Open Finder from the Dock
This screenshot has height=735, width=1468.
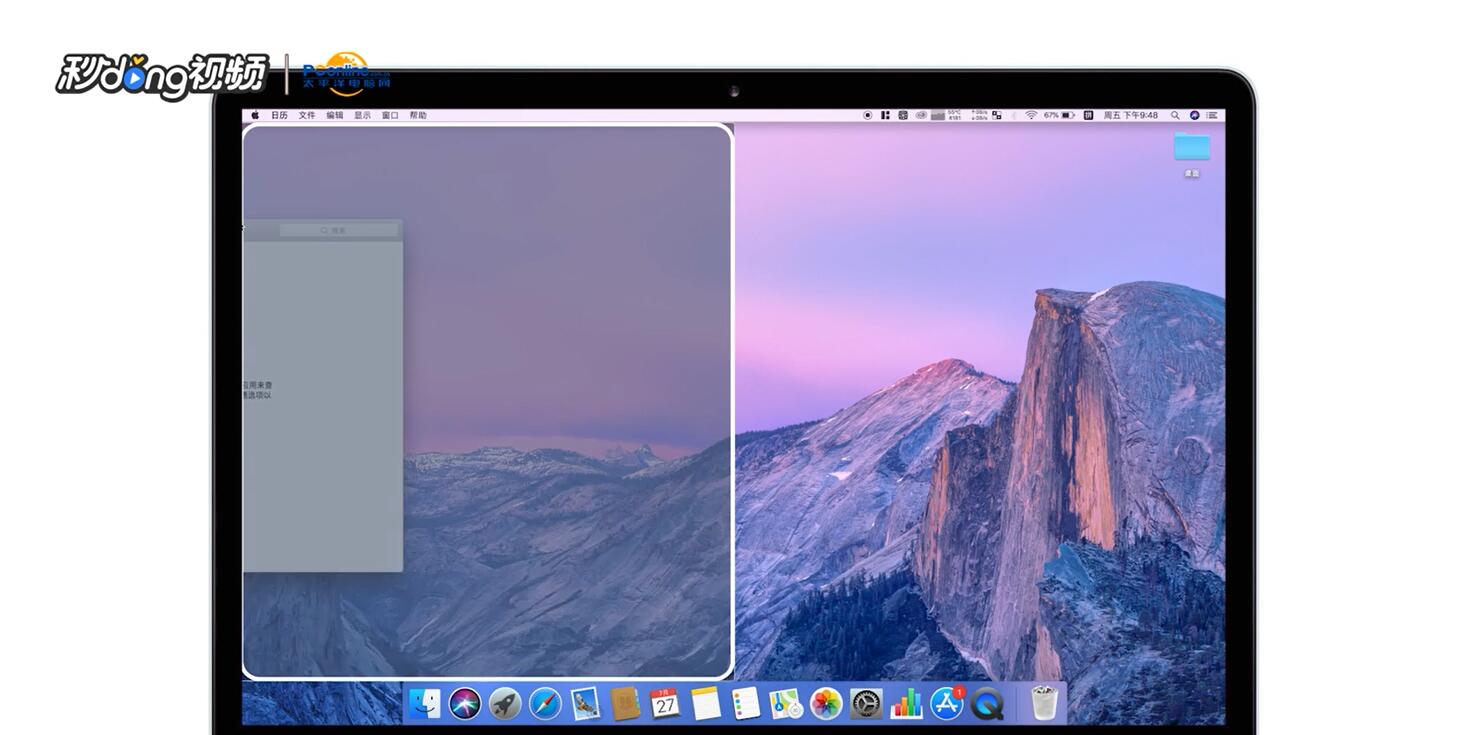pyautogui.click(x=424, y=703)
